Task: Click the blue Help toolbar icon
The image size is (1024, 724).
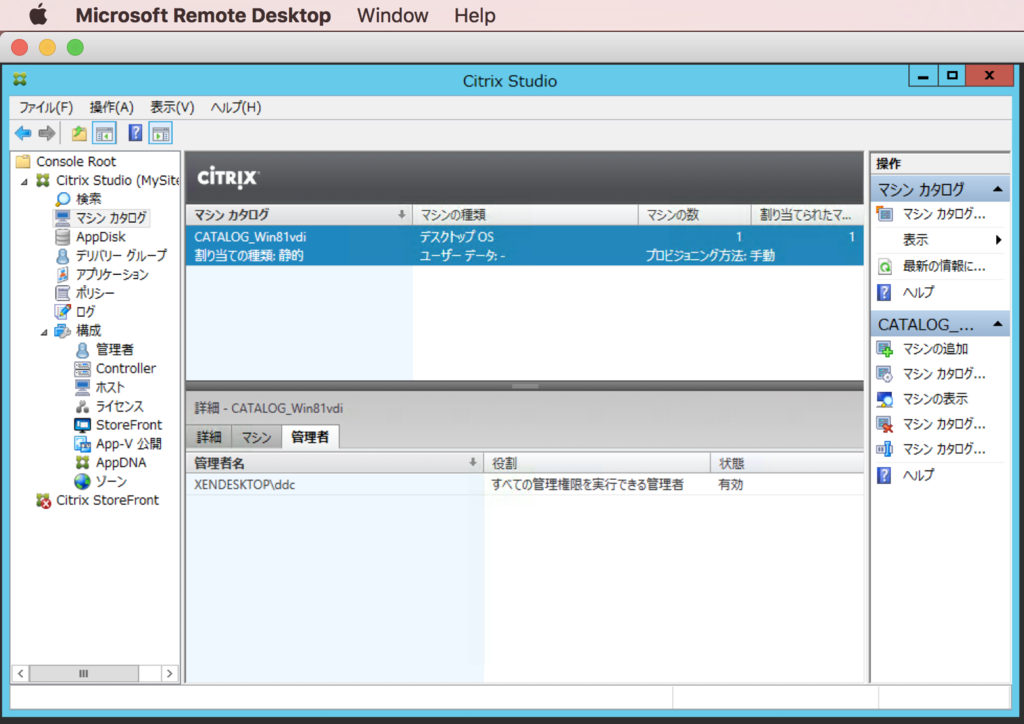Action: click(135, 133)
